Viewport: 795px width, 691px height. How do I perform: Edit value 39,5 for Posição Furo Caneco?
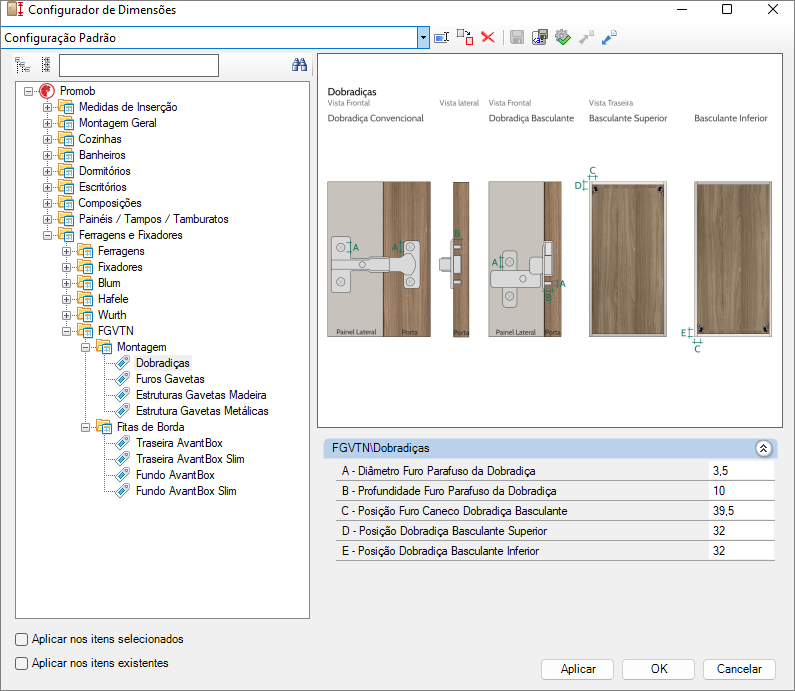[741, 511]
